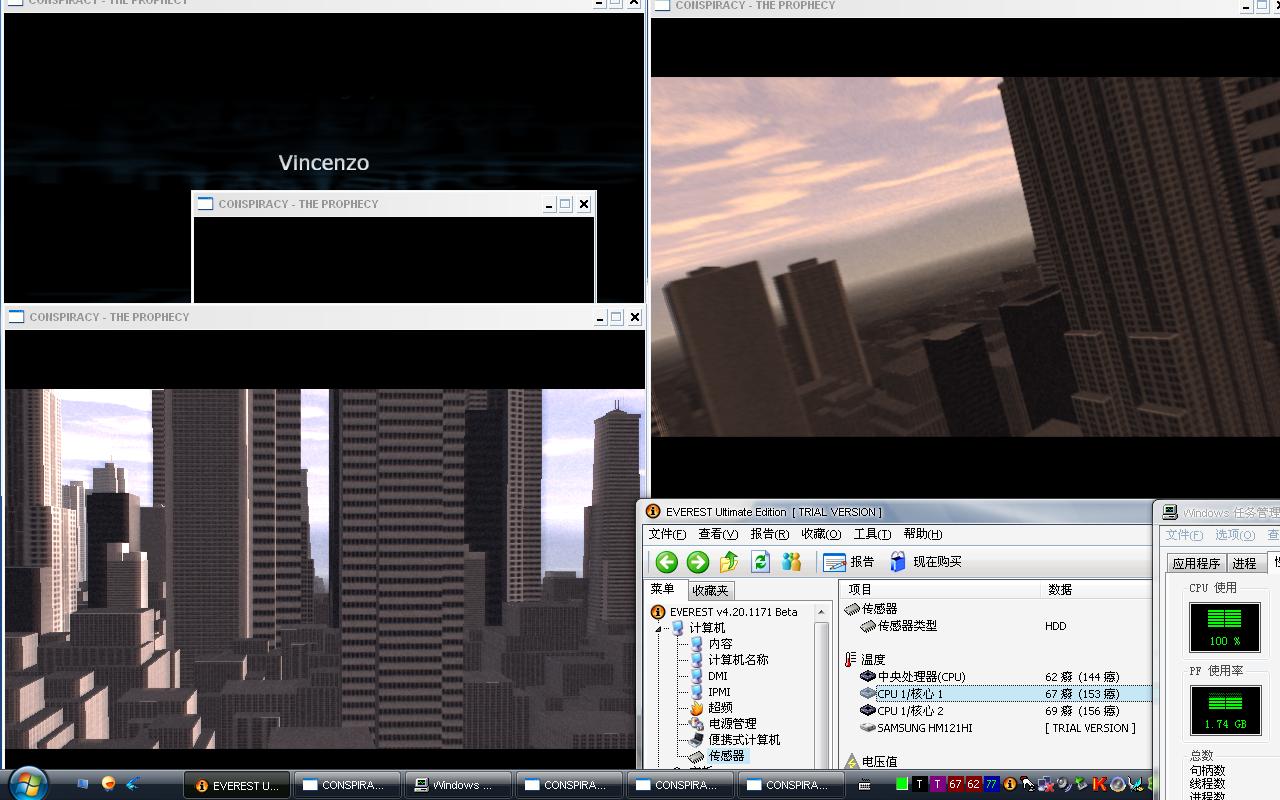Click the EVEREST forward navigation arrow
The image size is (1280, 800).
(x=698, y=562)
